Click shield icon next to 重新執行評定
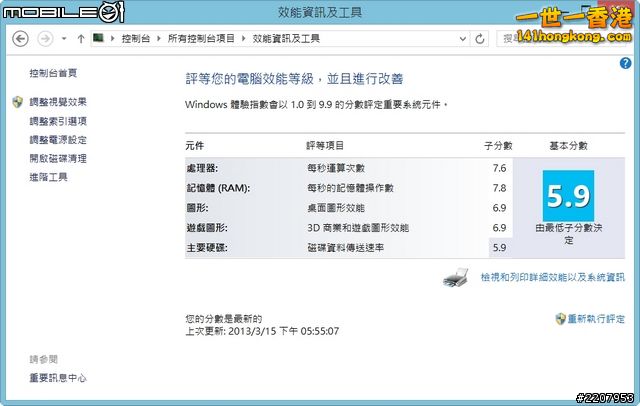Viewport: 640px width, 406px height. pyautogui.click(x=560, y=318)
